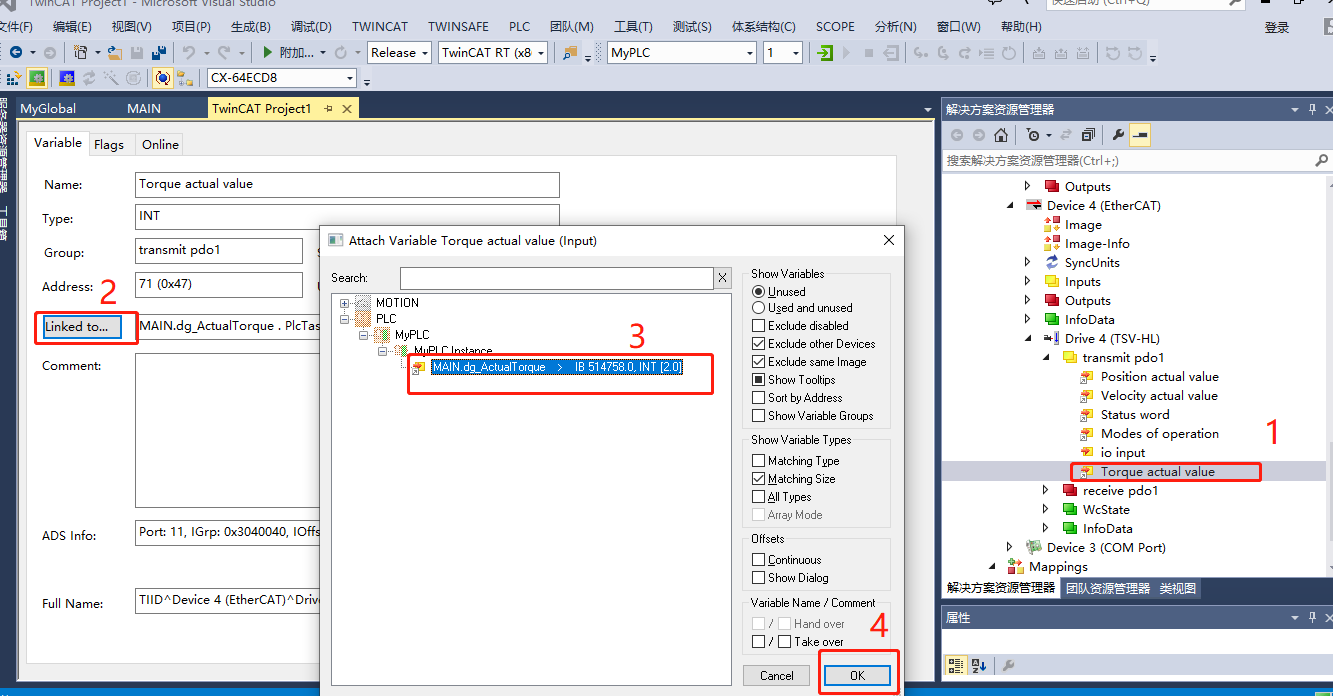
Task: Check the All Types checkbox
Action: pos(758,497)
